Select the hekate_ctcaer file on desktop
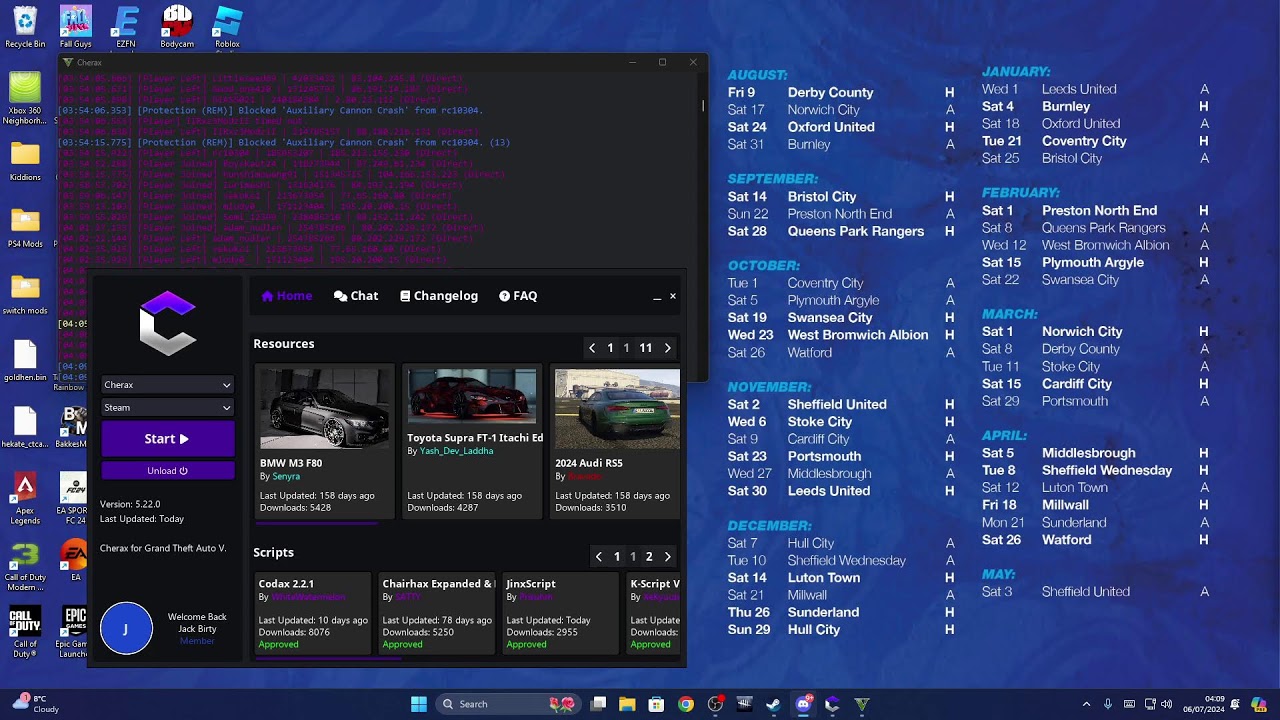The width and height of the screenshot is (1280, 720). click(x=25, y=428)
